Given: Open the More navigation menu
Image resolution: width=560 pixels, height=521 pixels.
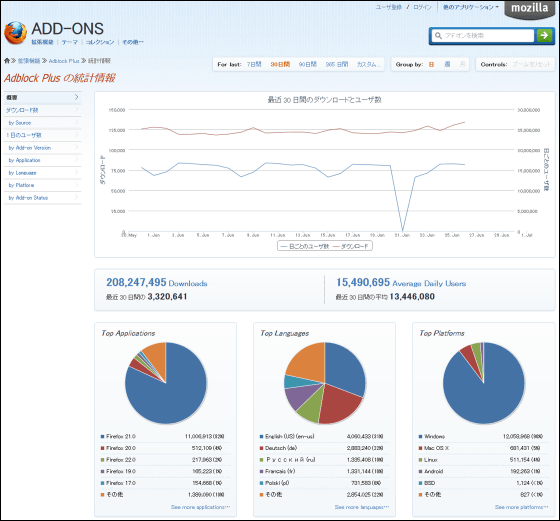Looking at the screenshot, I should point(133,42).
